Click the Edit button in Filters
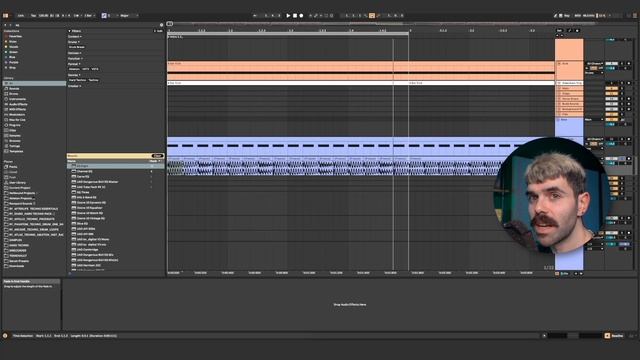This screenshot has height=360, width=640. (x=159, y=31)
